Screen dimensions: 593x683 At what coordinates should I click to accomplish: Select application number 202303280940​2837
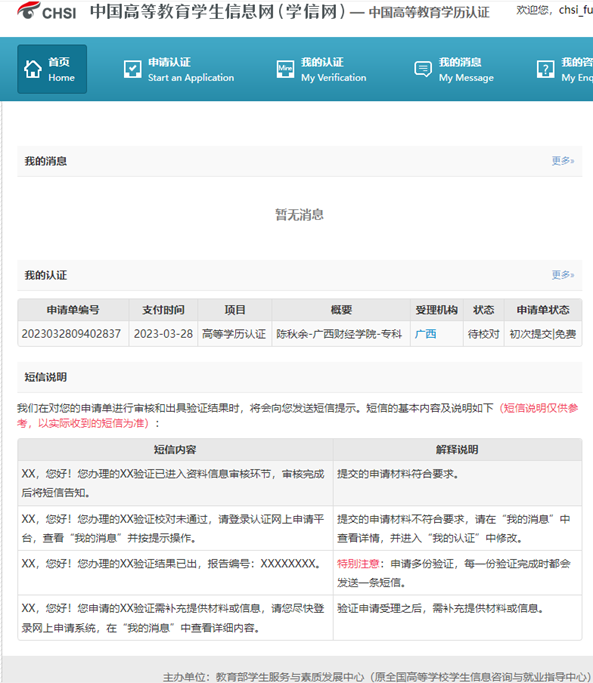[x=71, y=334]
